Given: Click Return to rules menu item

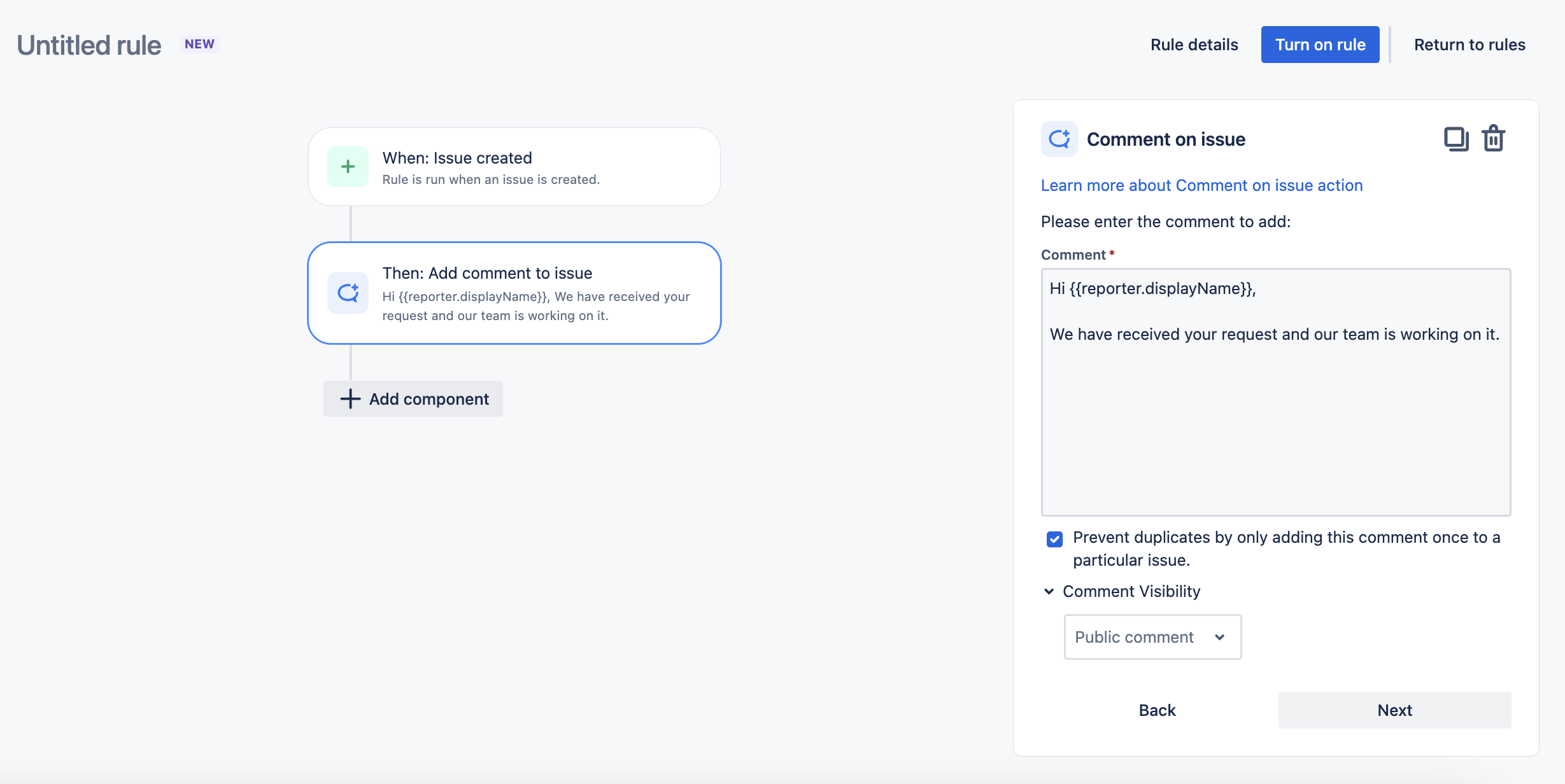Looking at the screenshot, I should (x=1470, y=43).
